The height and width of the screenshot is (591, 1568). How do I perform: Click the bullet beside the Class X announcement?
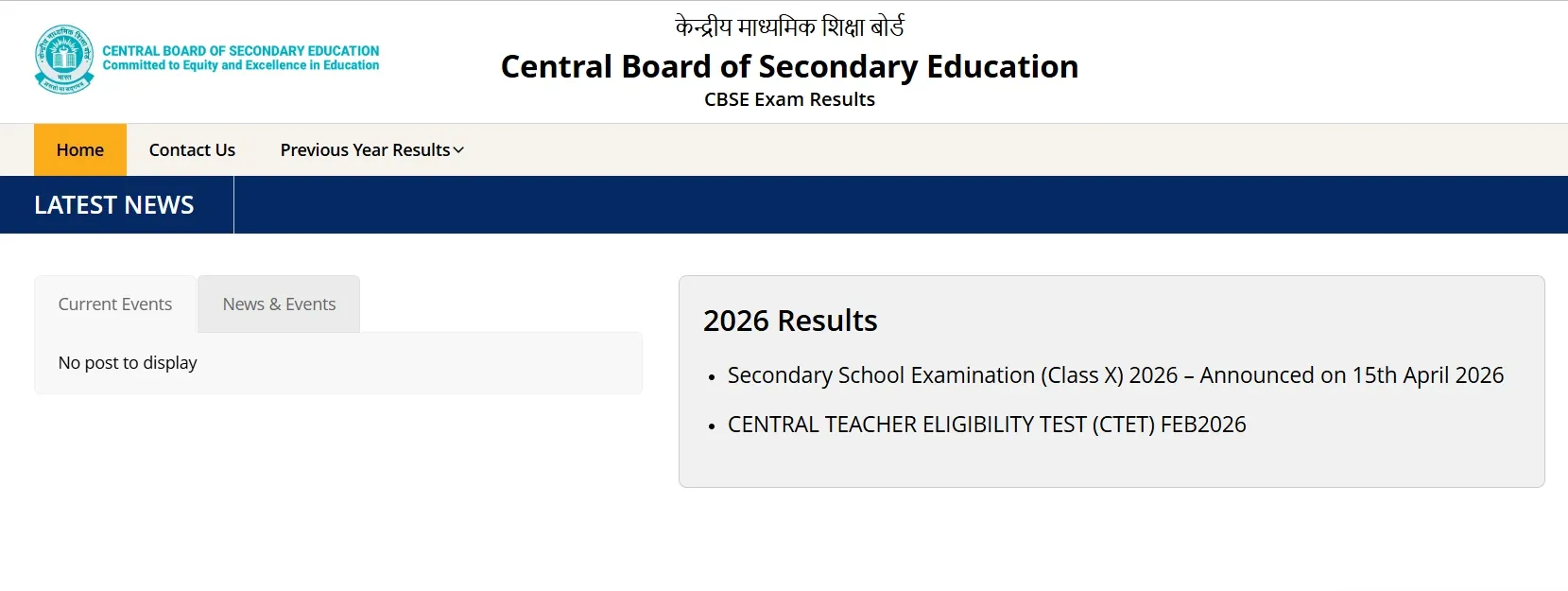click(x=712, y=376)
